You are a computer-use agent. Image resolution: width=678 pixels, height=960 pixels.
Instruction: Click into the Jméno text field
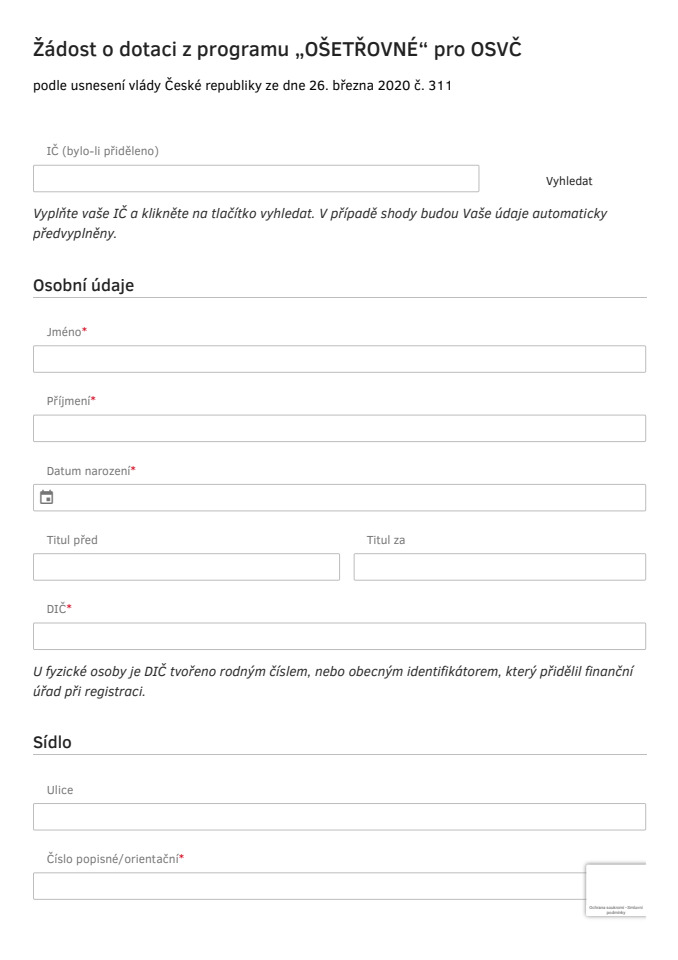(x=339, y=359)
